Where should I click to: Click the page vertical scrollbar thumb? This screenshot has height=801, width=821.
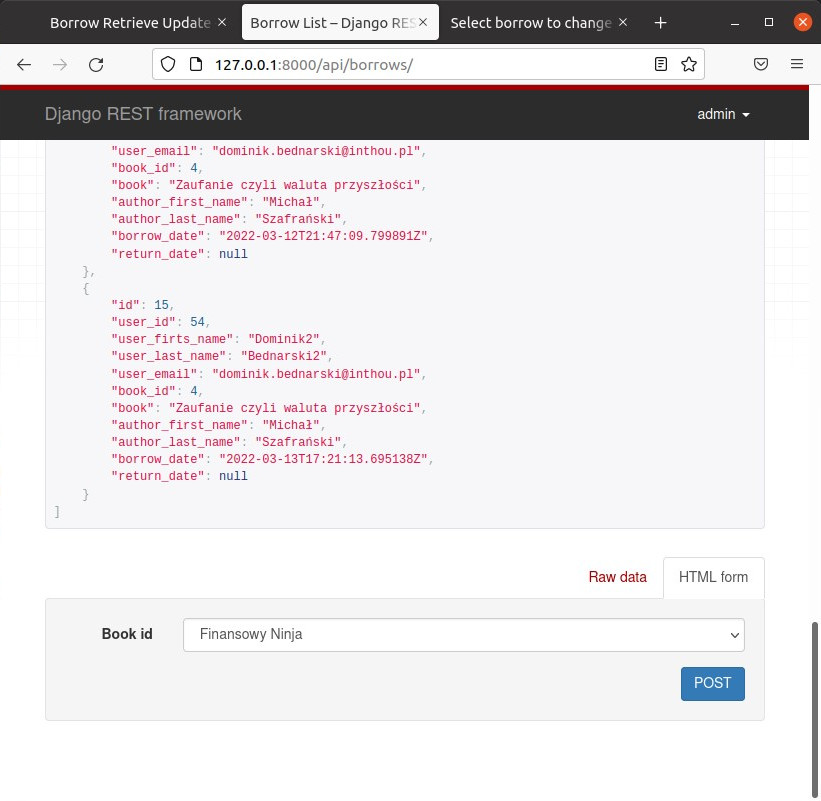815,700
